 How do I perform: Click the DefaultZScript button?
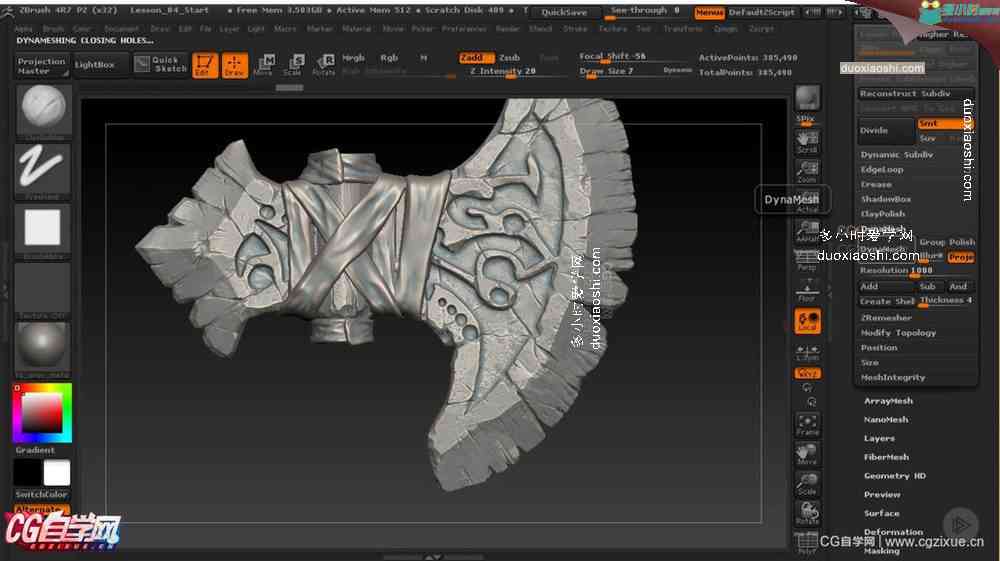[761, 12]
